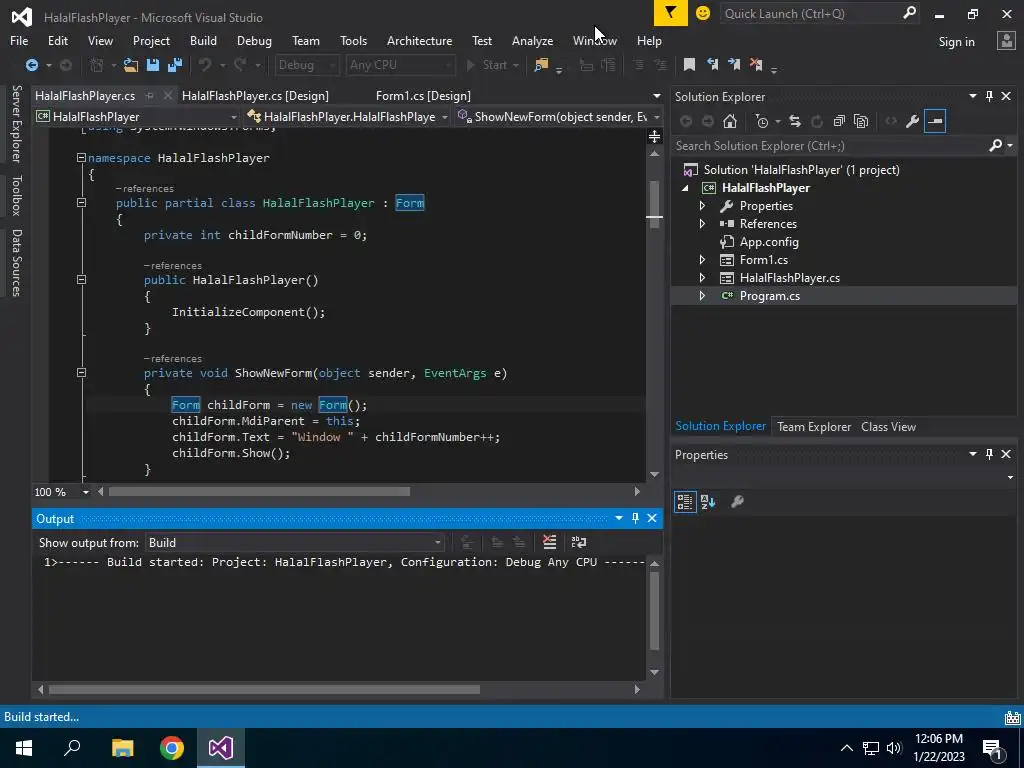Click the Sign in link
Image resolution: width=1024 pixels, height=768 pixels.
pos(956,42)
